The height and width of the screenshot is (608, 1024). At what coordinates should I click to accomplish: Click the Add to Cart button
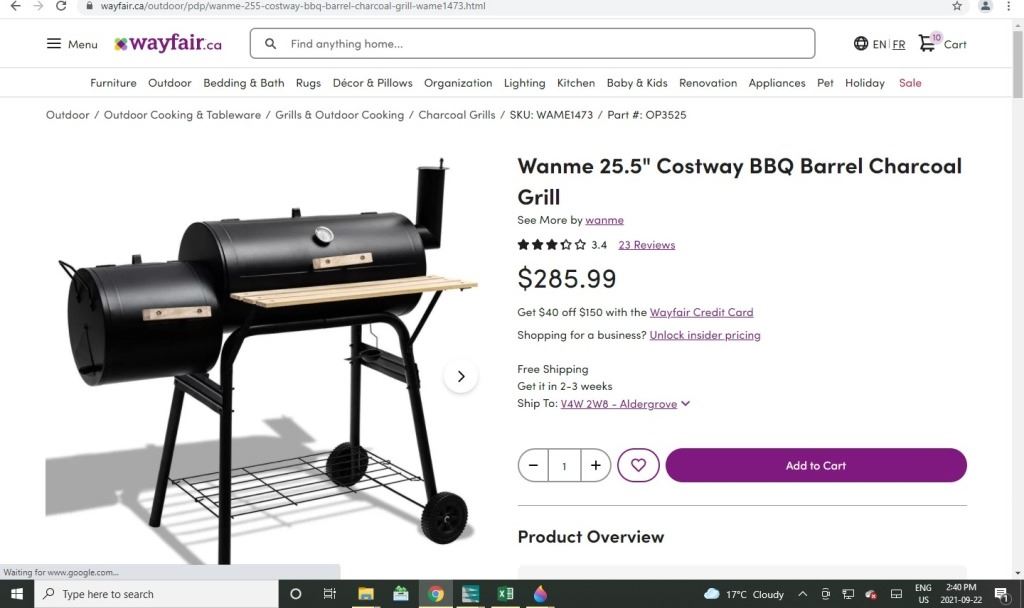click(816, 465)
